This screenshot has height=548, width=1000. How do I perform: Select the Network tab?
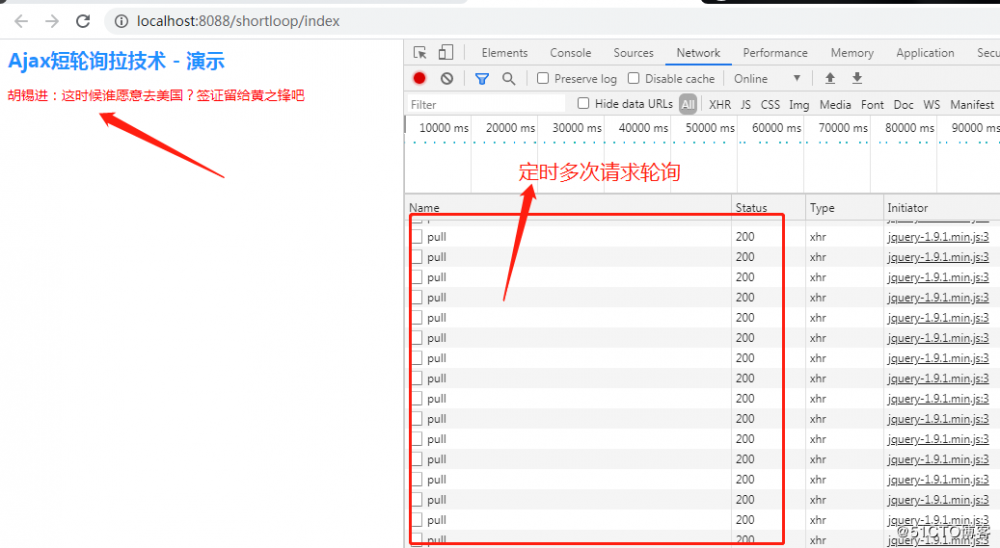(x=698, y=53)
